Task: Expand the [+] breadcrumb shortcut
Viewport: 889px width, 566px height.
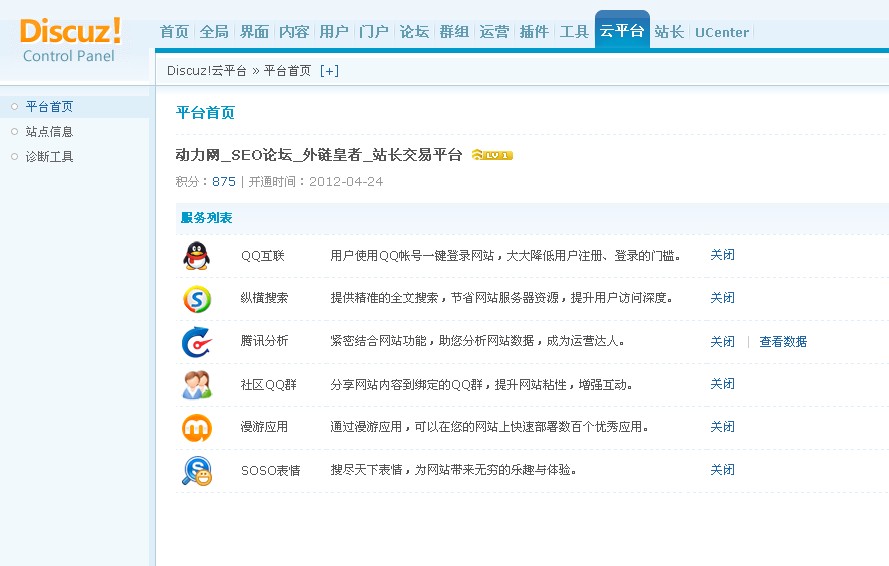Action: (x=329, y=71)
